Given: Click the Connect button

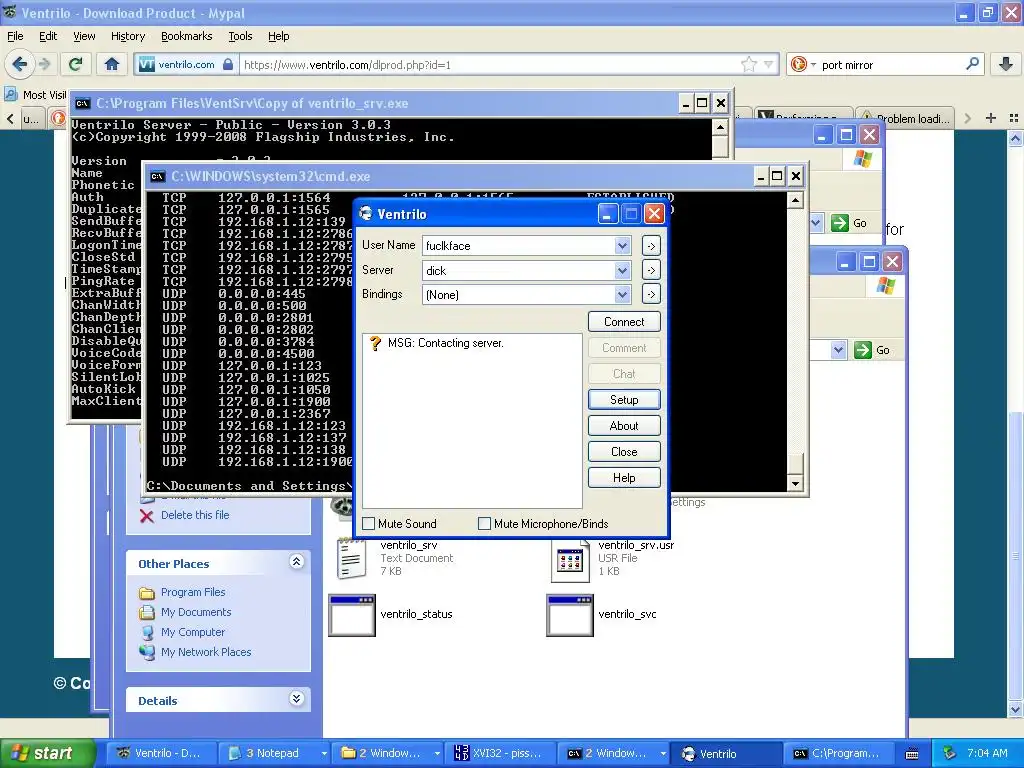Looking at the screenshot, I should point(624,321).
